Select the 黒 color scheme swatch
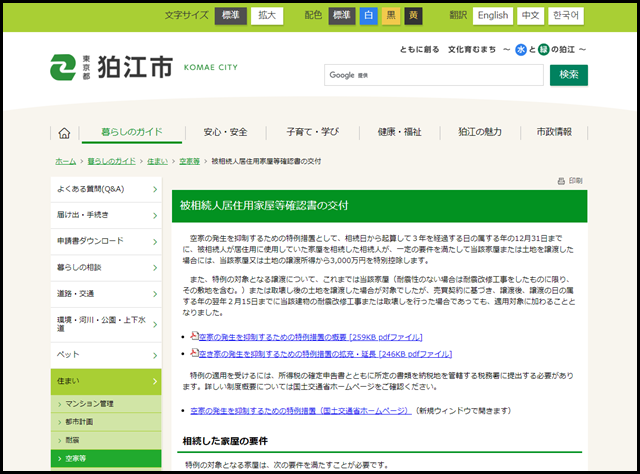Viewport: 640px width, 474px height. [x=391, y=16]
